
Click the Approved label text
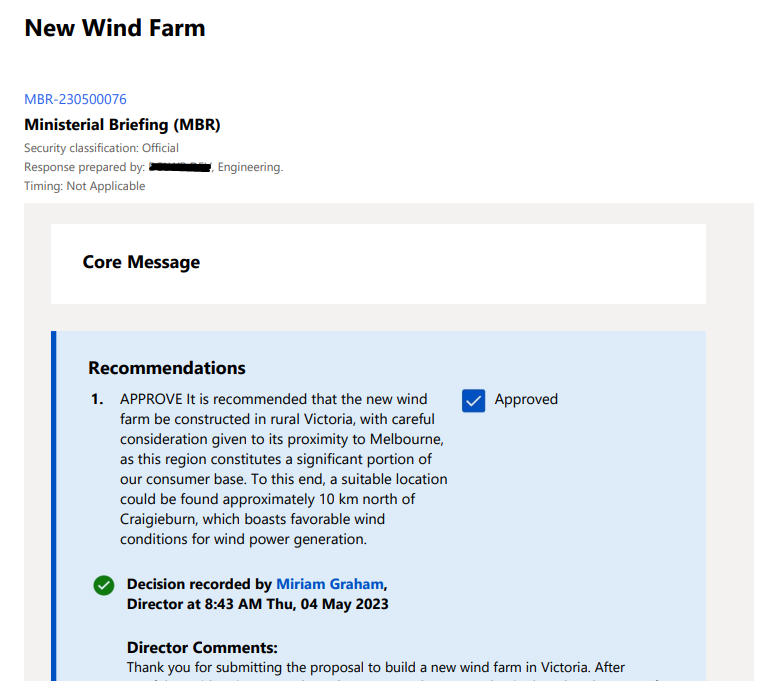coord(526,399)
